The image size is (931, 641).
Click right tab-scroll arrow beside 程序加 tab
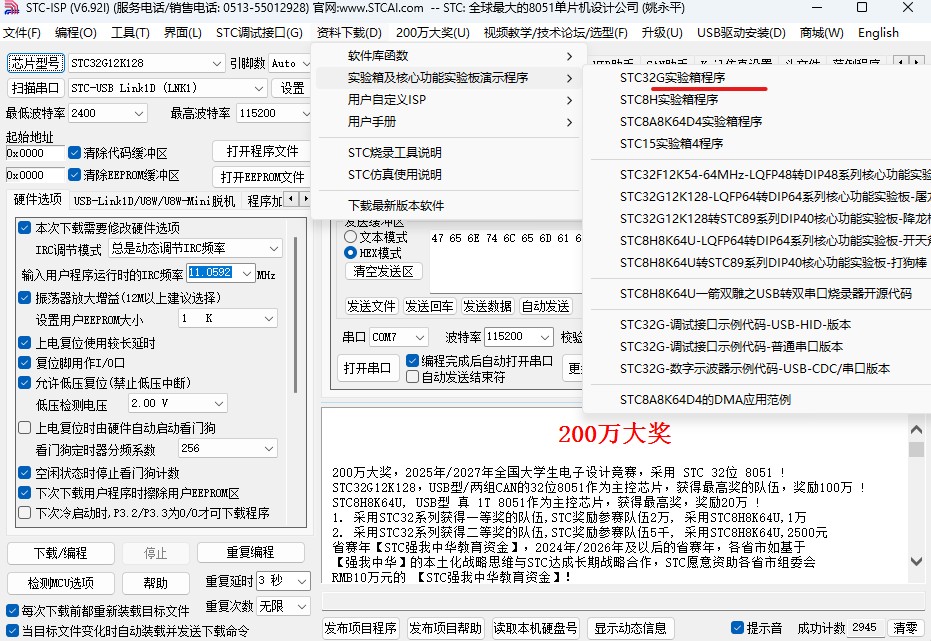[305, 199]
